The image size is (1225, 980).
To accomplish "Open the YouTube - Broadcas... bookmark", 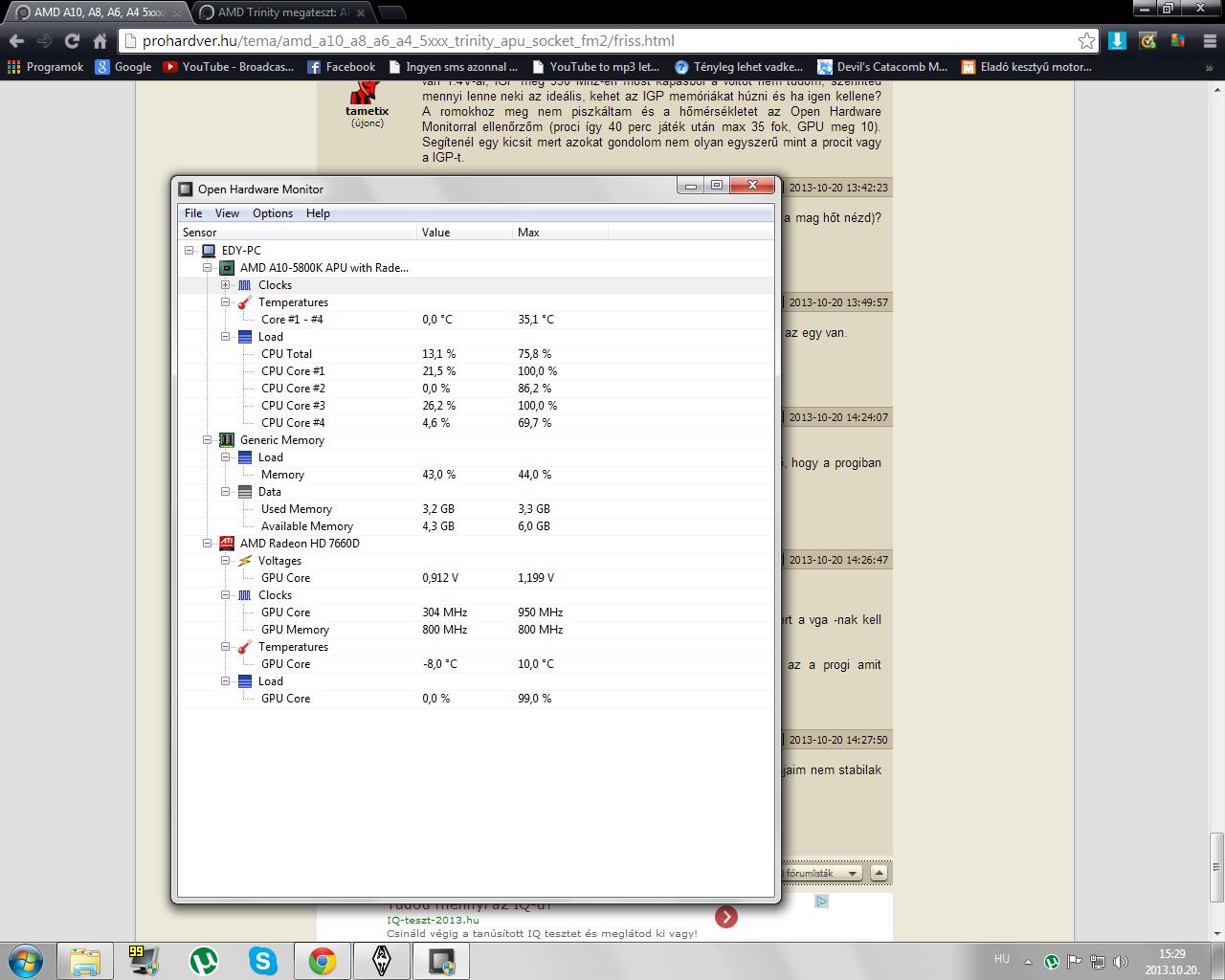I will (x=229, y=67).
